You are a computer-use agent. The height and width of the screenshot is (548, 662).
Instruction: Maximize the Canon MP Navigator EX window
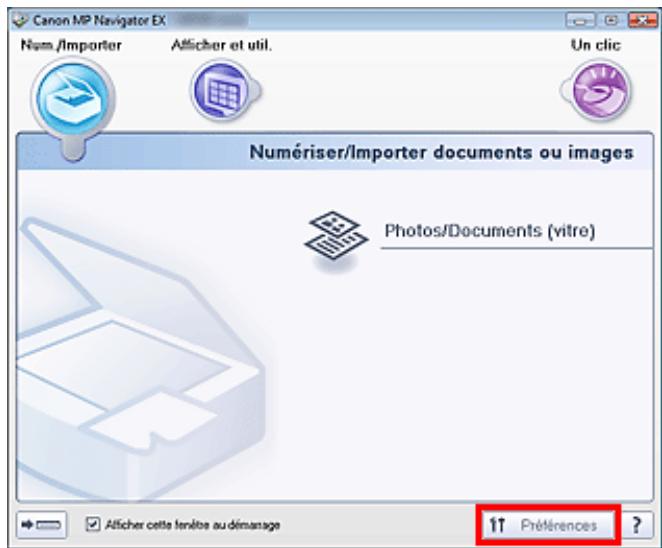pos(611,20)
